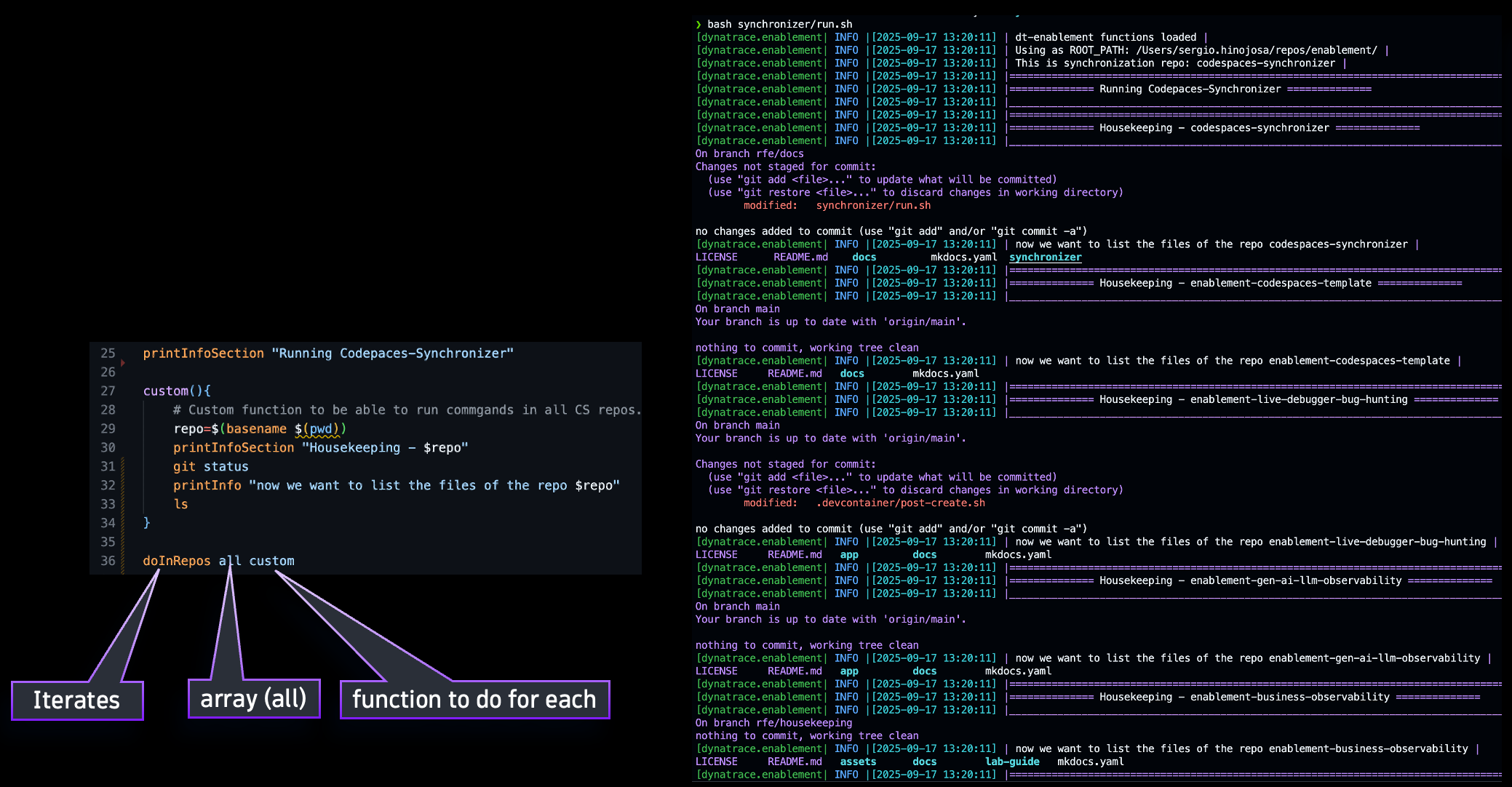Viewport: 1512px width, 787px height.
Task: Click the modified 'synchronizer/run.sh' file path
Action: coord(873,206)
